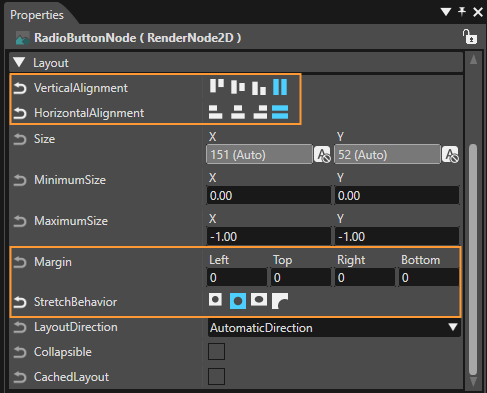Toggle auto size for Size Y
The height and width of the screenshot is (393, 487).
(x=450, y=155)
